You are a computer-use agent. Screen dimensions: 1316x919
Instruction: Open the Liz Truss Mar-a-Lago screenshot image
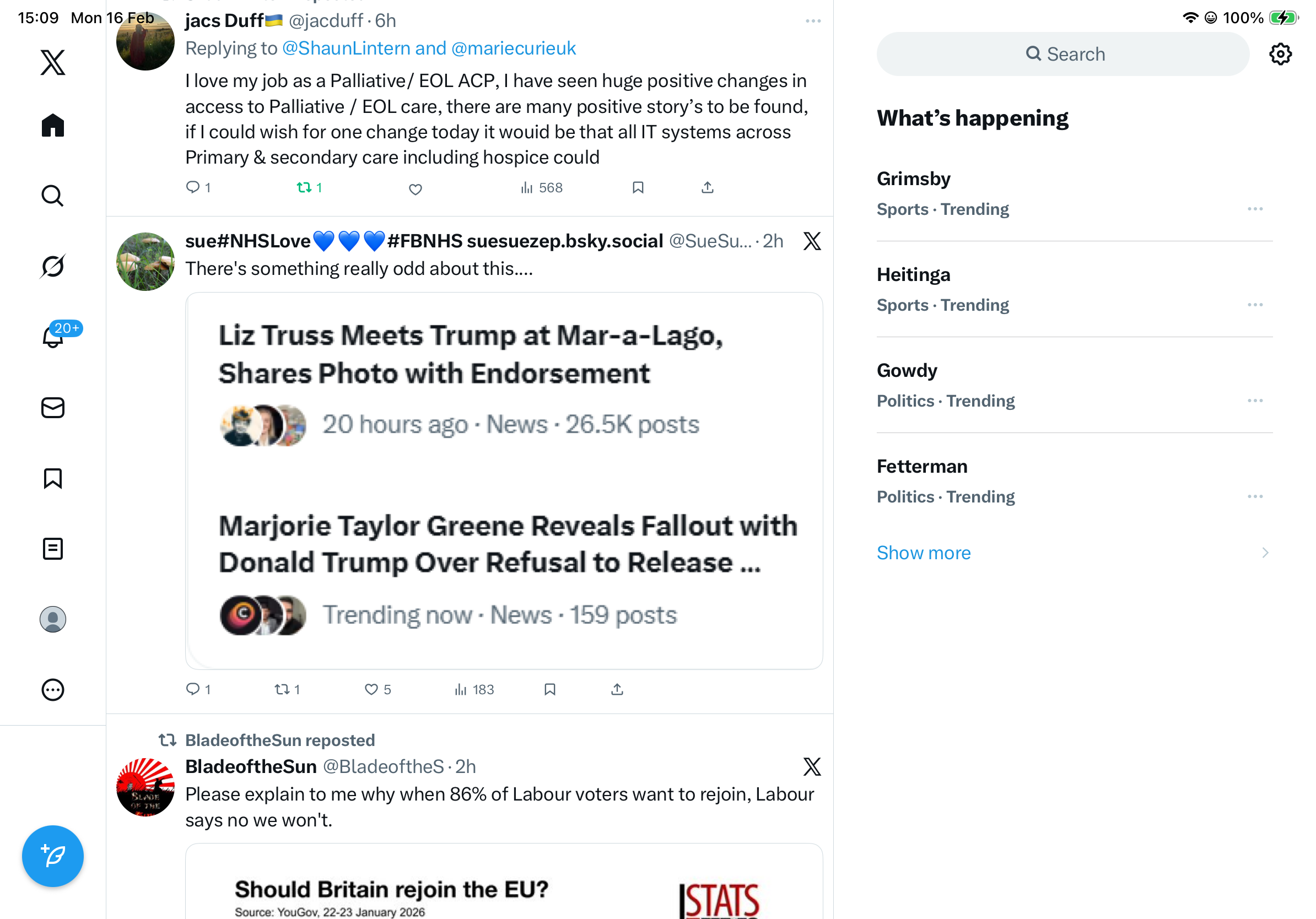click(x=504, y=480)
